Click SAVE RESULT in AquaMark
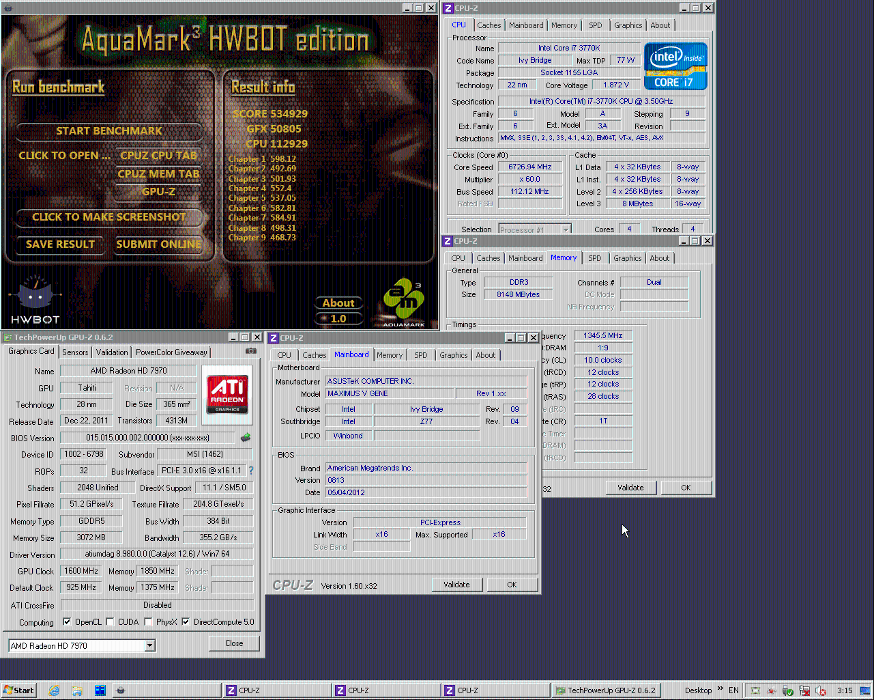Screen dimensions: 874x700 pyautogui.click(x=60, y=244)
